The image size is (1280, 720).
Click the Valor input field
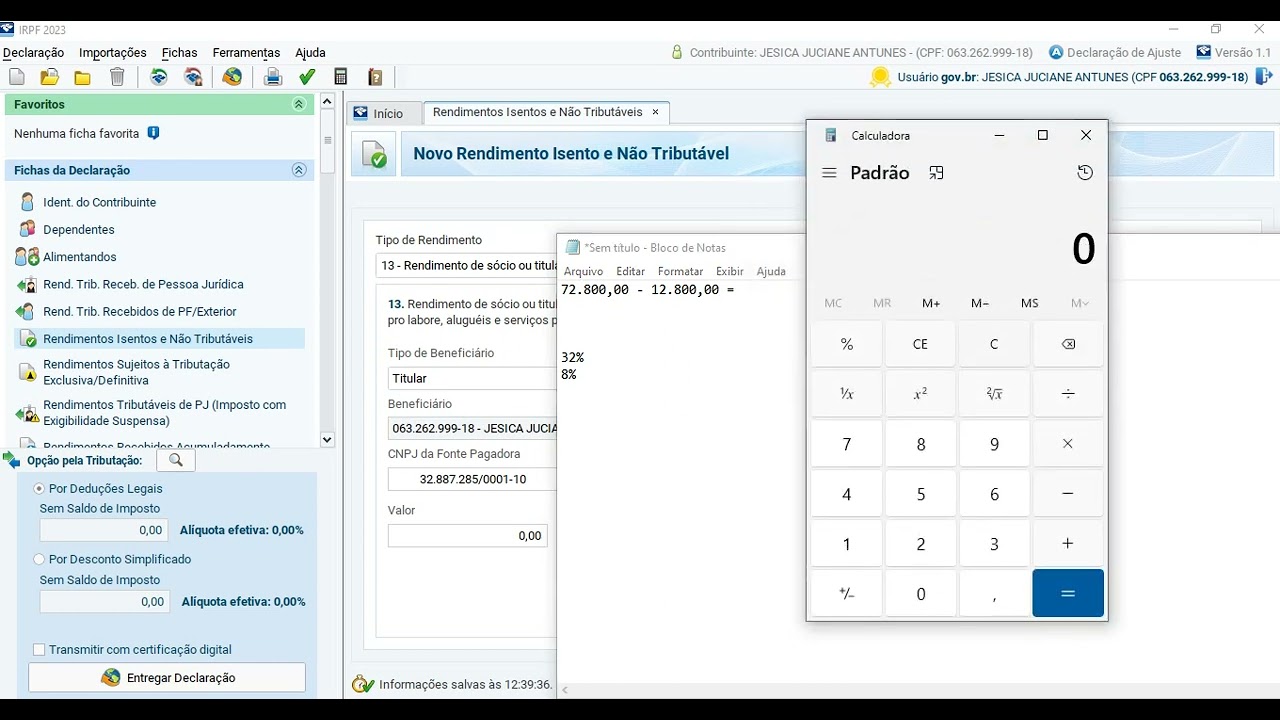tap(468, 536)
